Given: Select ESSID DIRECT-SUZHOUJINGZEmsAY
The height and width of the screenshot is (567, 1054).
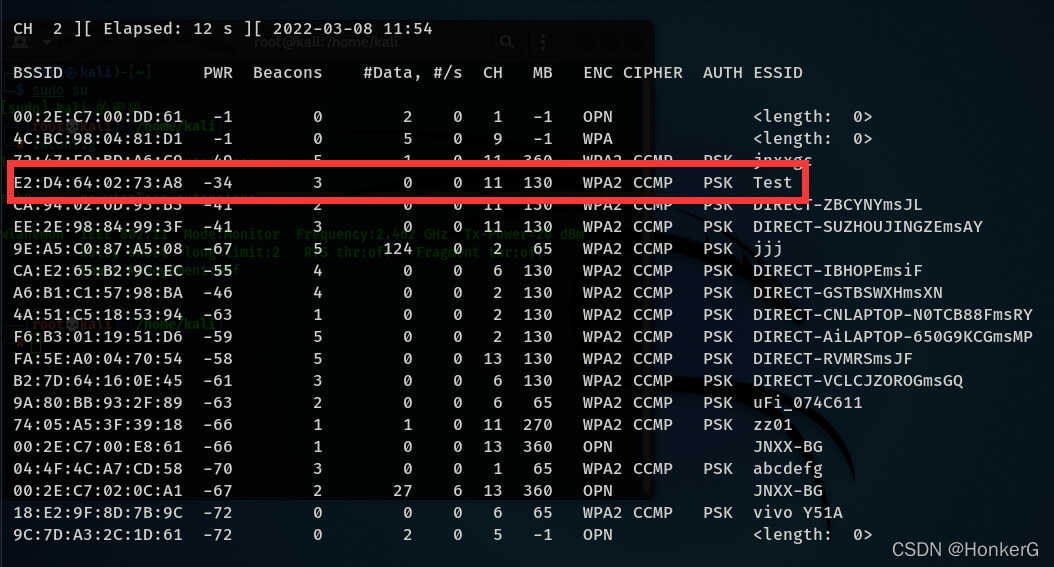Looking at the screenshot, I should coord(868,227).
